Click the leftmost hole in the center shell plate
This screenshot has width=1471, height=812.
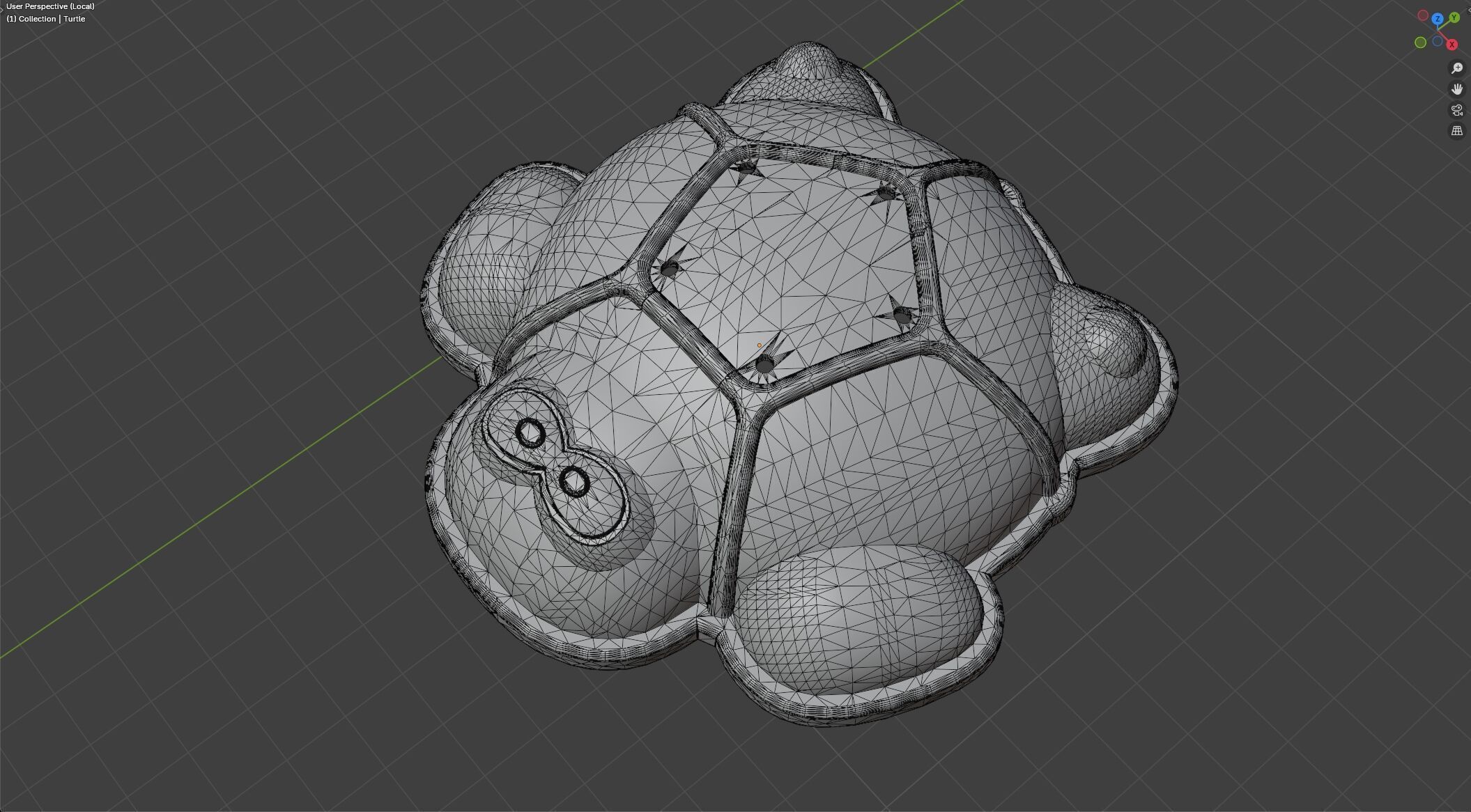(669, 270)
